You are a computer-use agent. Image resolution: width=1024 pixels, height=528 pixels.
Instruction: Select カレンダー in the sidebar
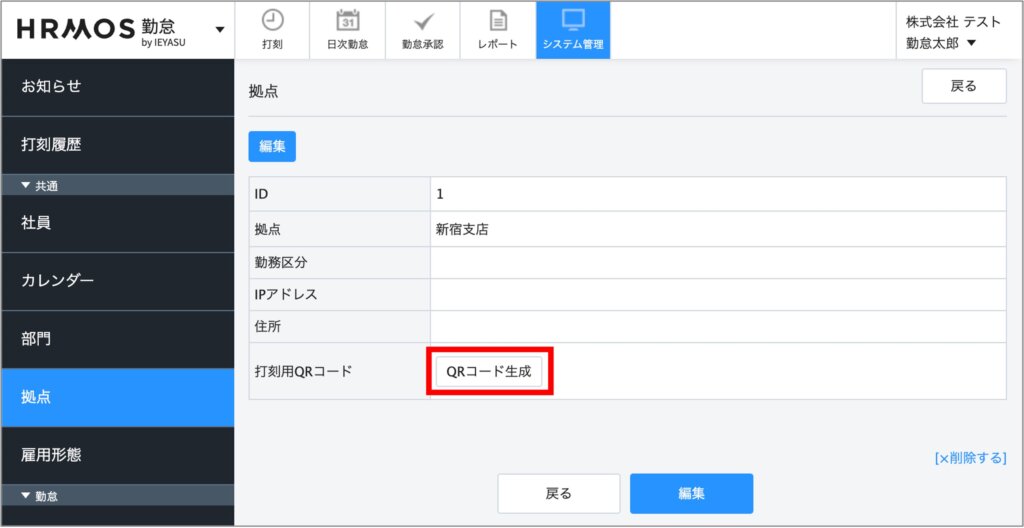tap(117, 281)
